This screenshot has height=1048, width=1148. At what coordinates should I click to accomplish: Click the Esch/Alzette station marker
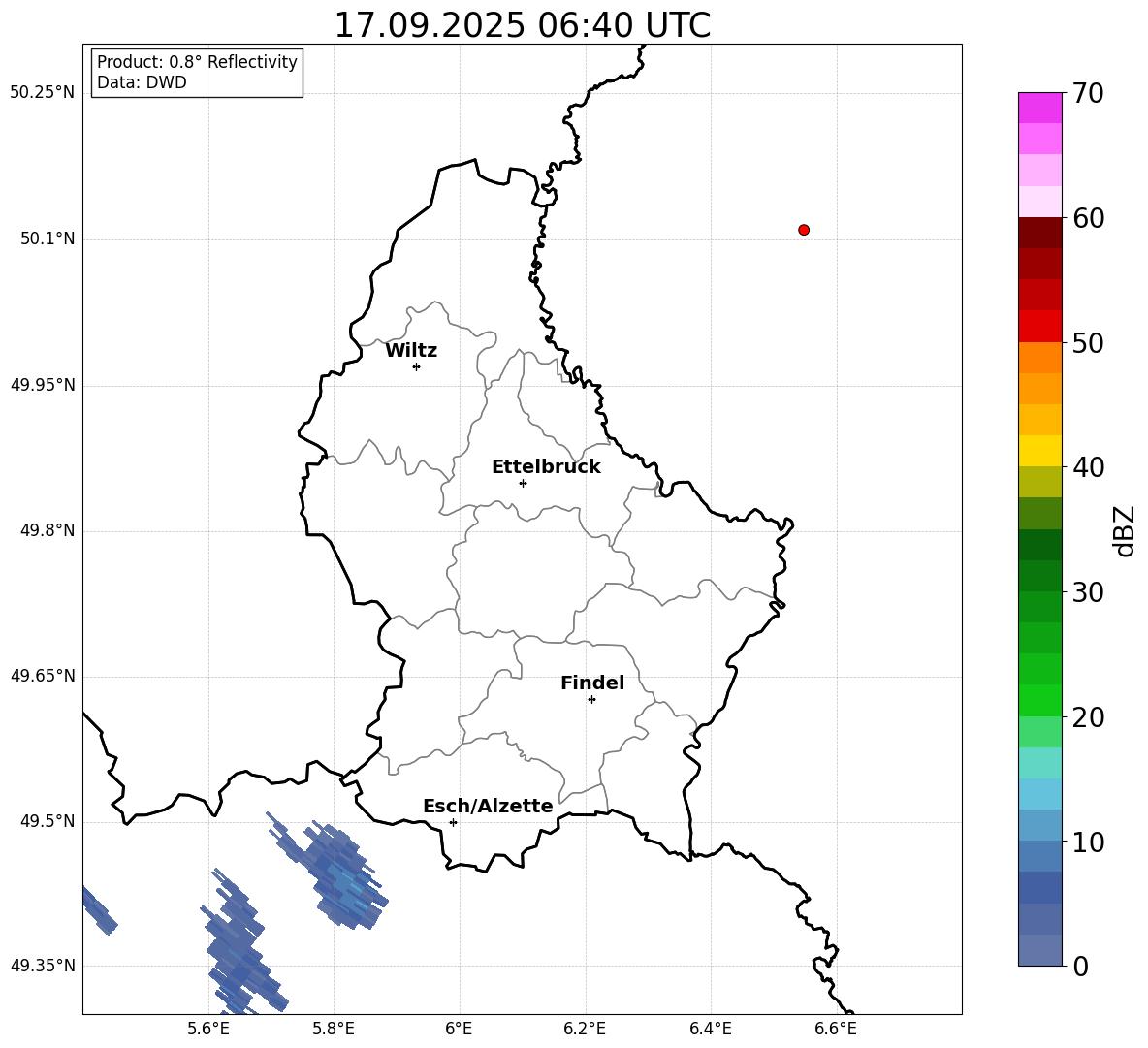[453, 822]
